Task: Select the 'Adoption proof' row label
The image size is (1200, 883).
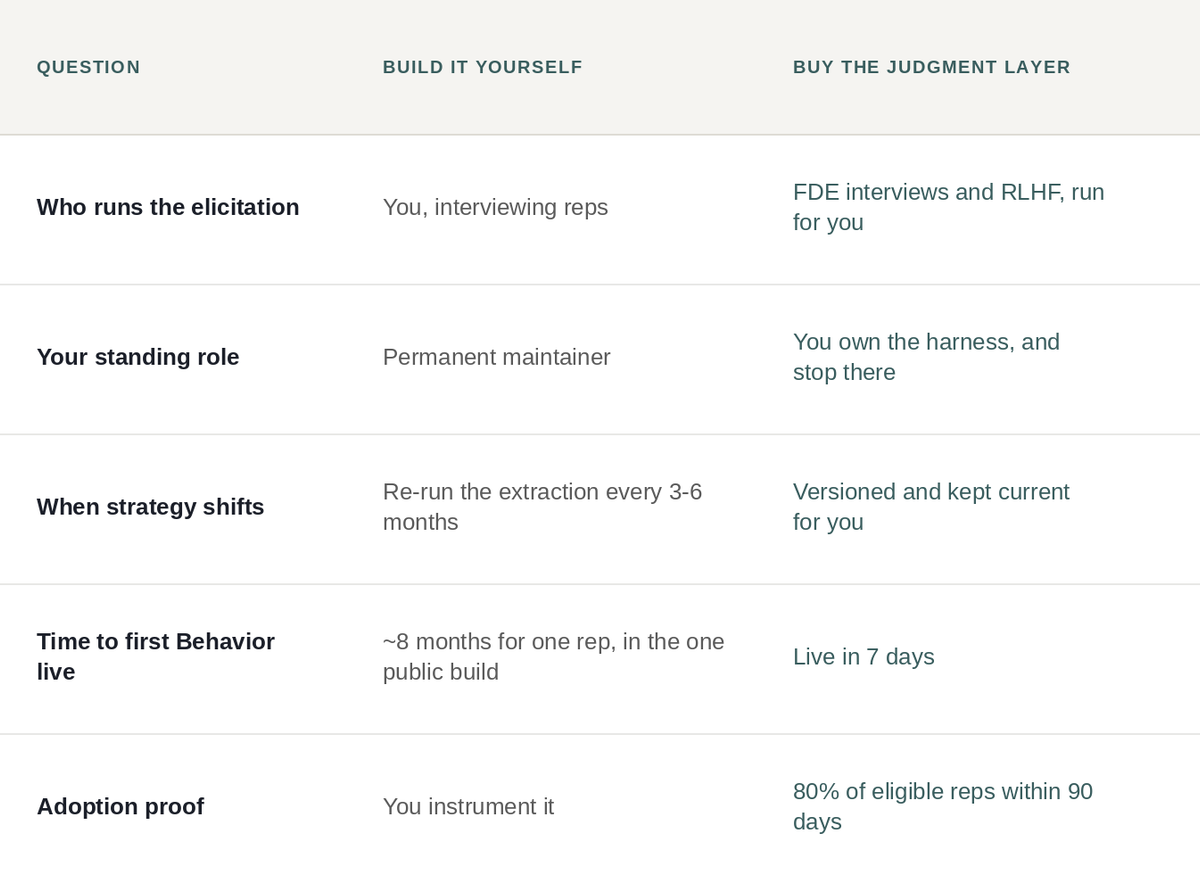Action: (x=120, y=807)
